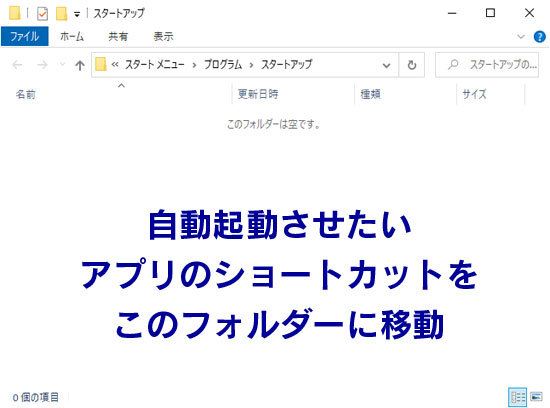
Task: Sort by the 更新日時 column header
Action: pos(258,94)
